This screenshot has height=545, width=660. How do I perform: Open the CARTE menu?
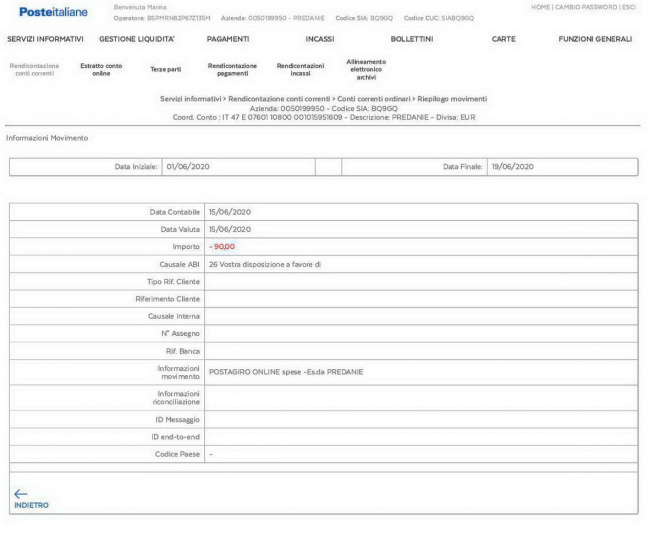pyautogui.click(x=503, y=39)
